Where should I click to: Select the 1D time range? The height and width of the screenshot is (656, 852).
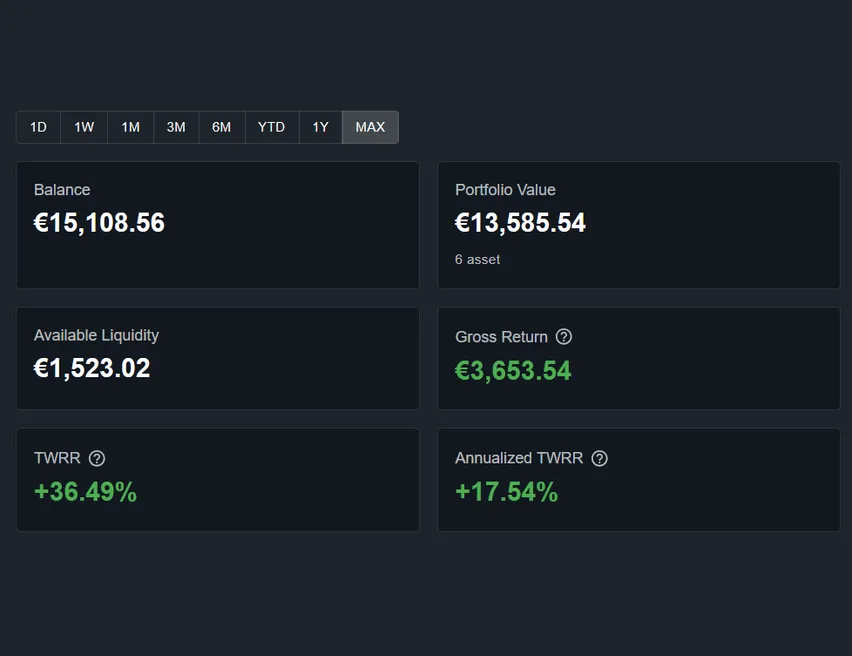point(38,127)
